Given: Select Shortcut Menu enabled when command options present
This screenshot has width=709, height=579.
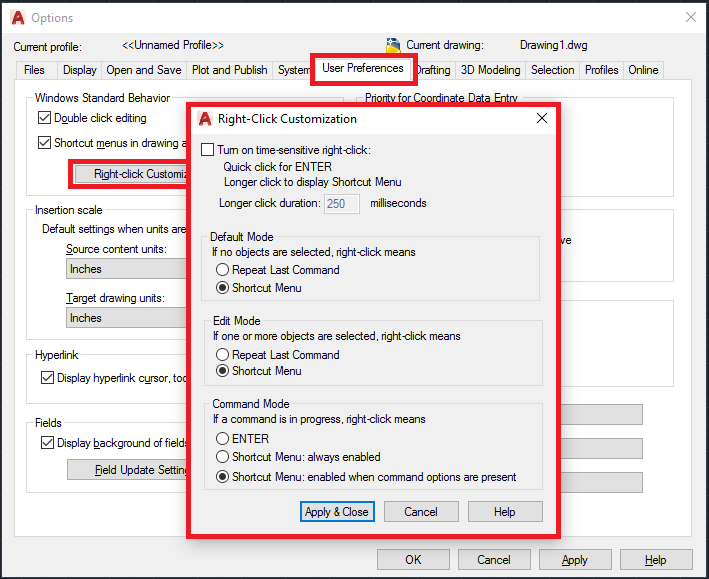Looking at the screenshot, I should (222, 477).
